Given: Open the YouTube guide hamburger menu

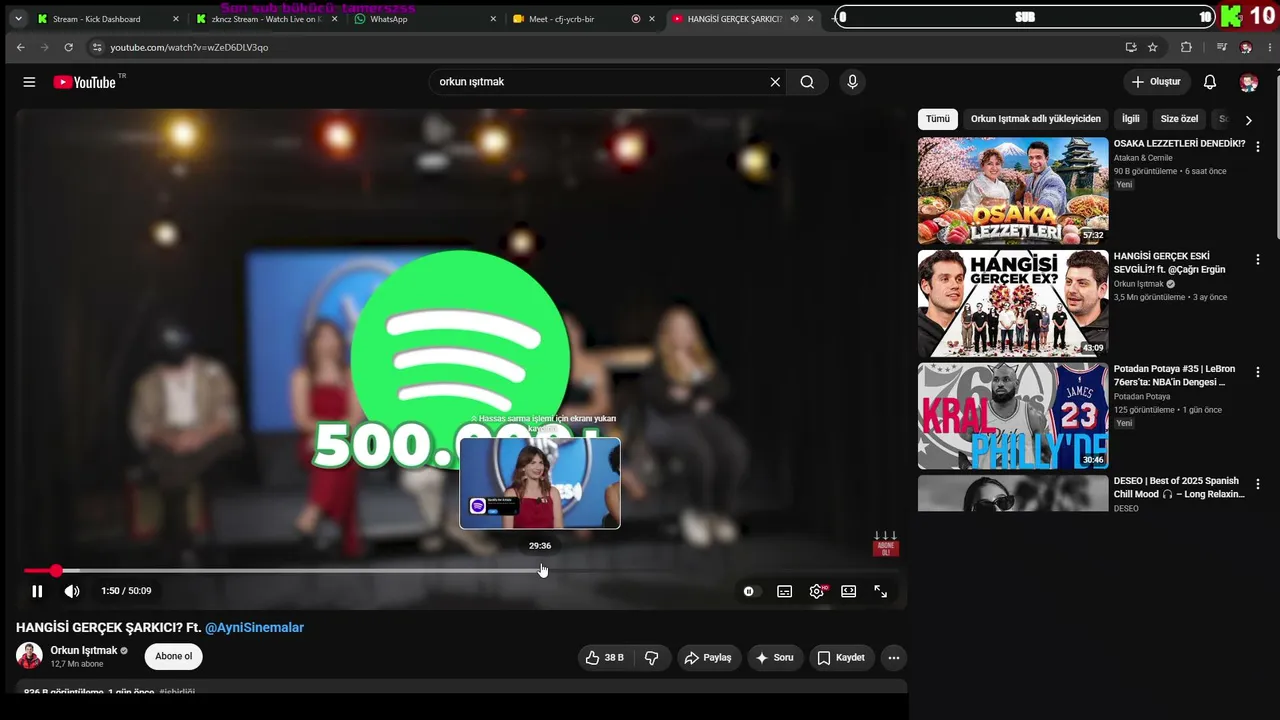Looking at the screenshot, I should (x=29, y=82).
